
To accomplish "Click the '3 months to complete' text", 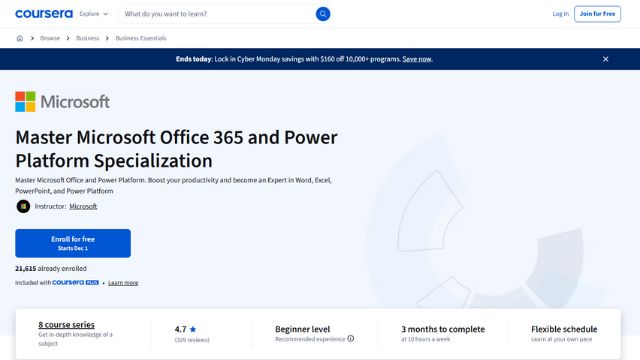I will click(x=443, y=329).
